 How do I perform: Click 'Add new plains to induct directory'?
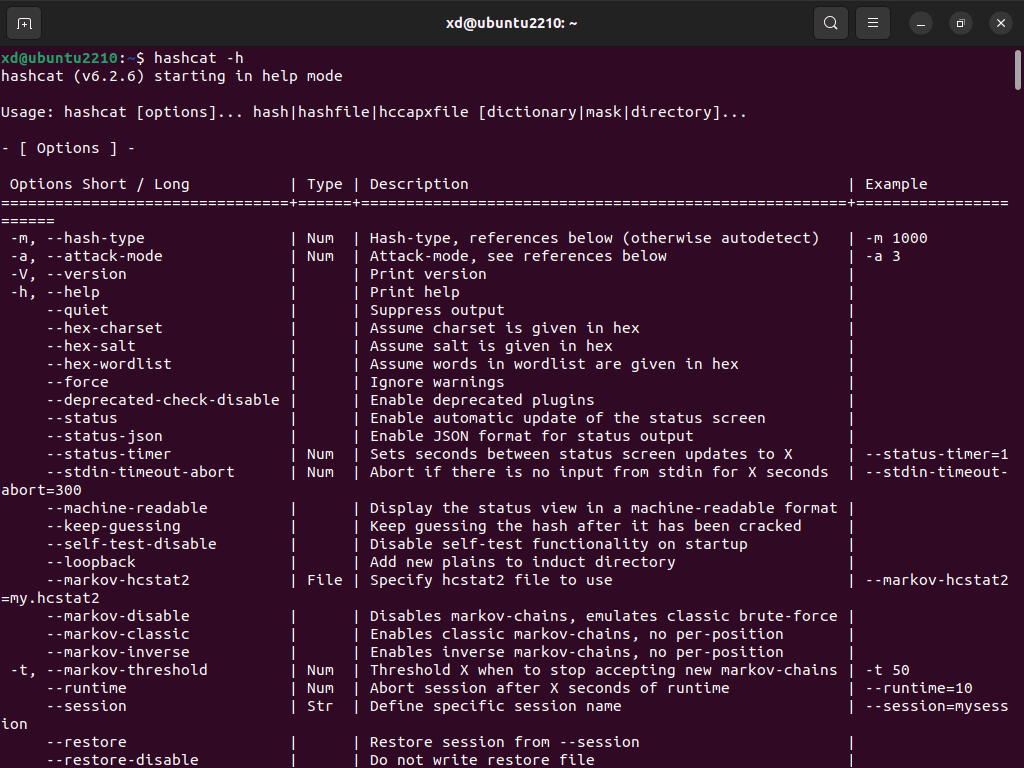point(522,562)
